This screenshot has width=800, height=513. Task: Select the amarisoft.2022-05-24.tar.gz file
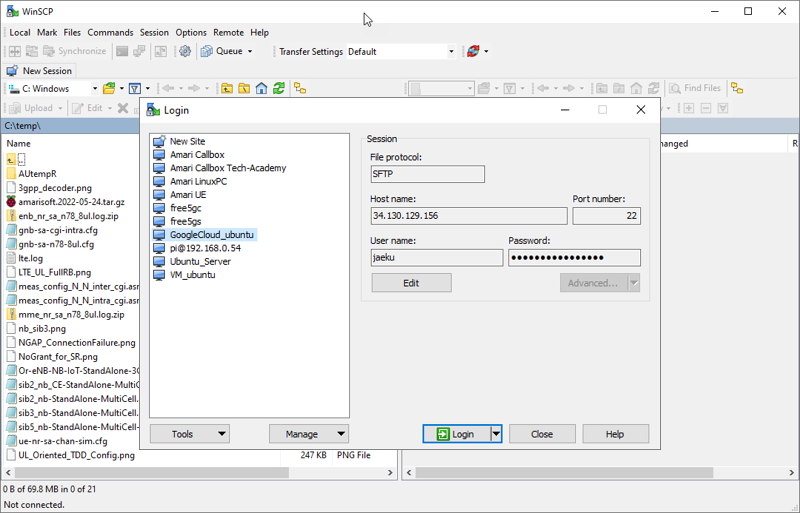pos(71,202)
